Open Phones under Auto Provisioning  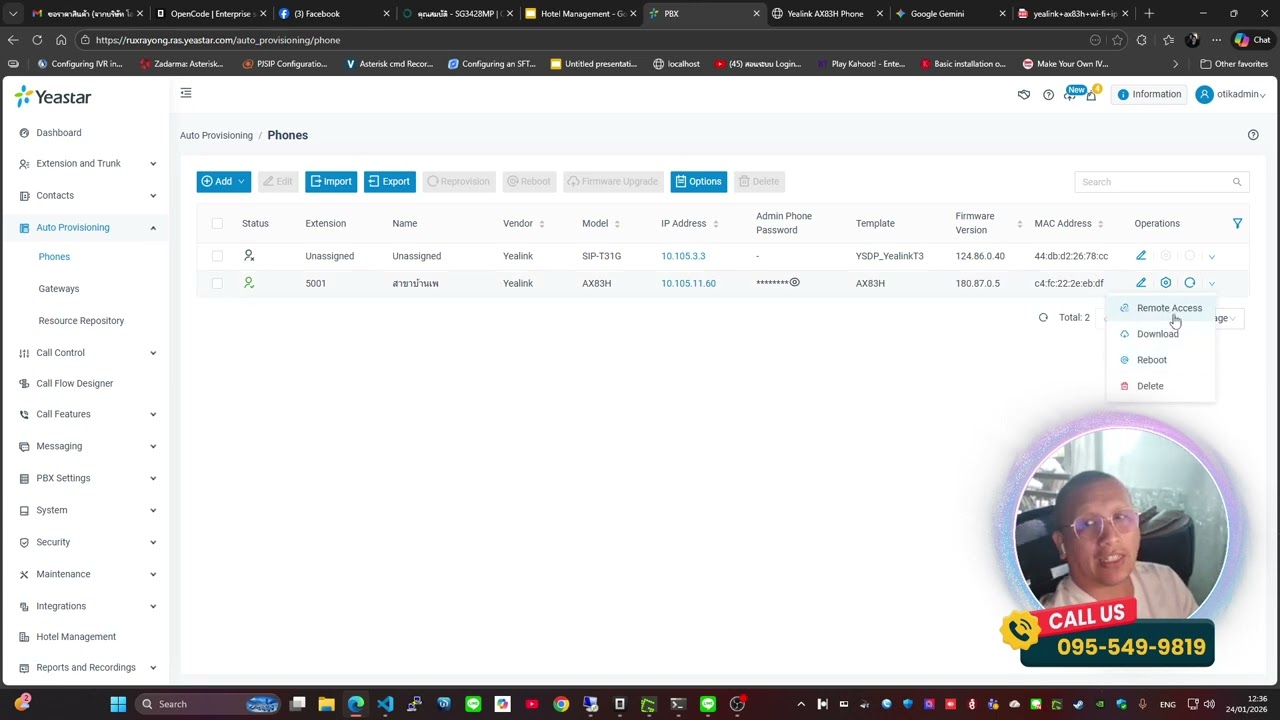click(54, 257)
